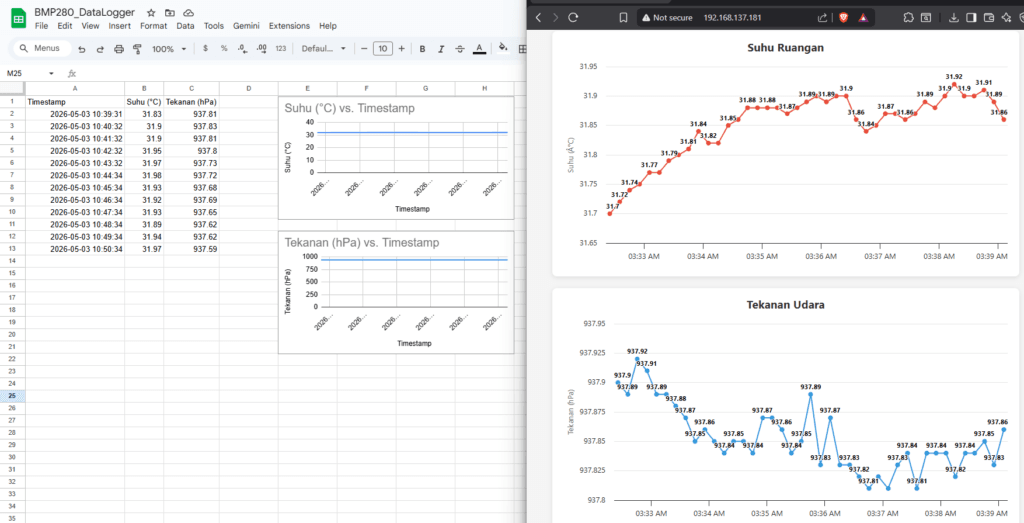Image resolution: width=1024 pixels, height=523 pixels.
Task: Increase font size with plus button
Action: (x=401, y=48)
